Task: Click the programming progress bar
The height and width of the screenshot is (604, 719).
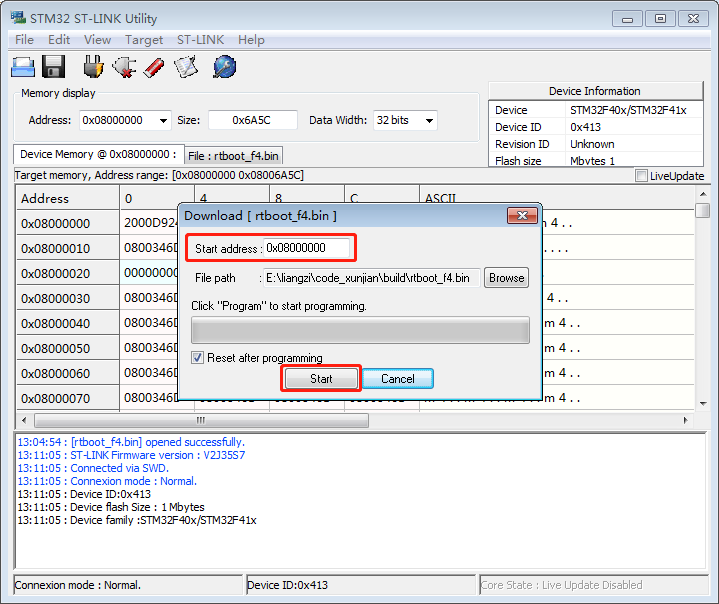Action: point(360,330)
